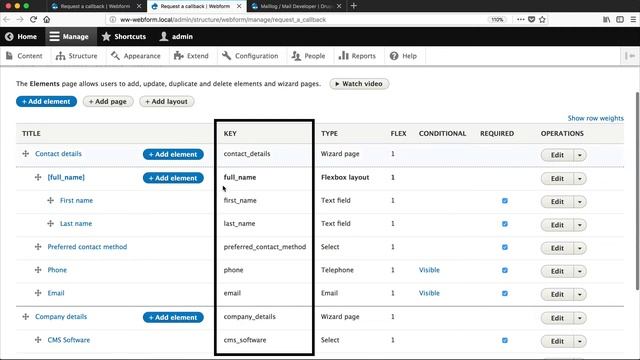The width and height of the screenshot is (640, 360).
Task: Grab the drag handle for [full_name]
Action: (38, 177)
